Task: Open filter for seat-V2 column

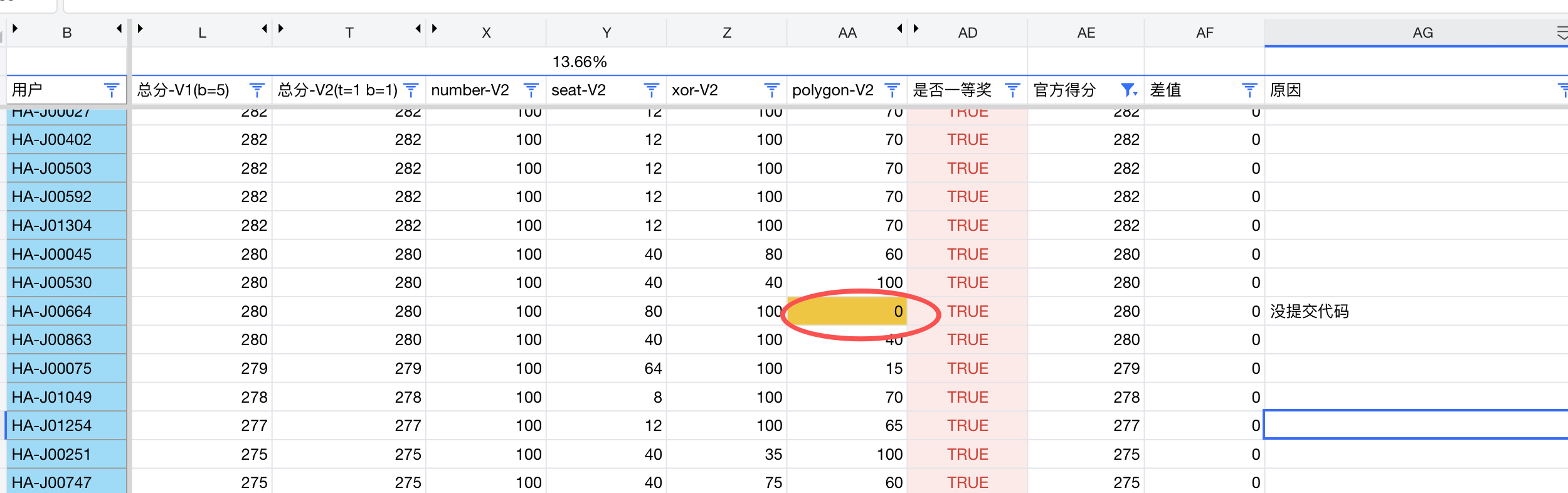Action: pyautogui.click(x=652, y=90)
